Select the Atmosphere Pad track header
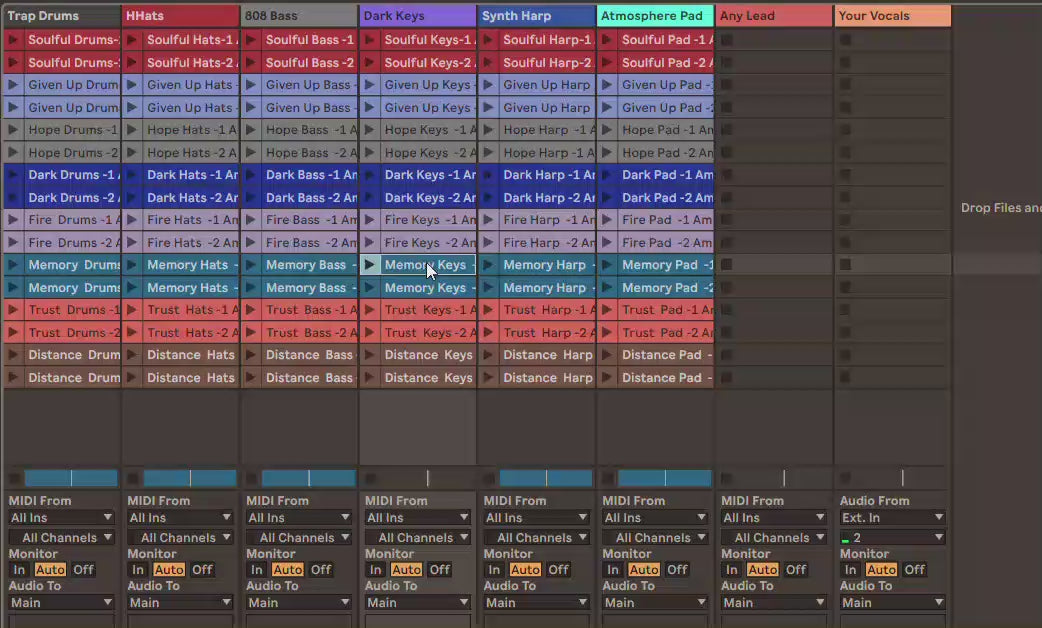 click(654, 16)
